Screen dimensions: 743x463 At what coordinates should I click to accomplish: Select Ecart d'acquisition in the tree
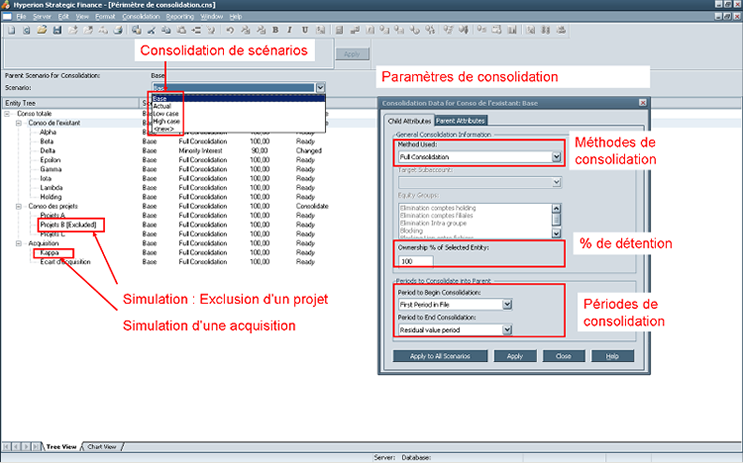(x=65, y=262)
